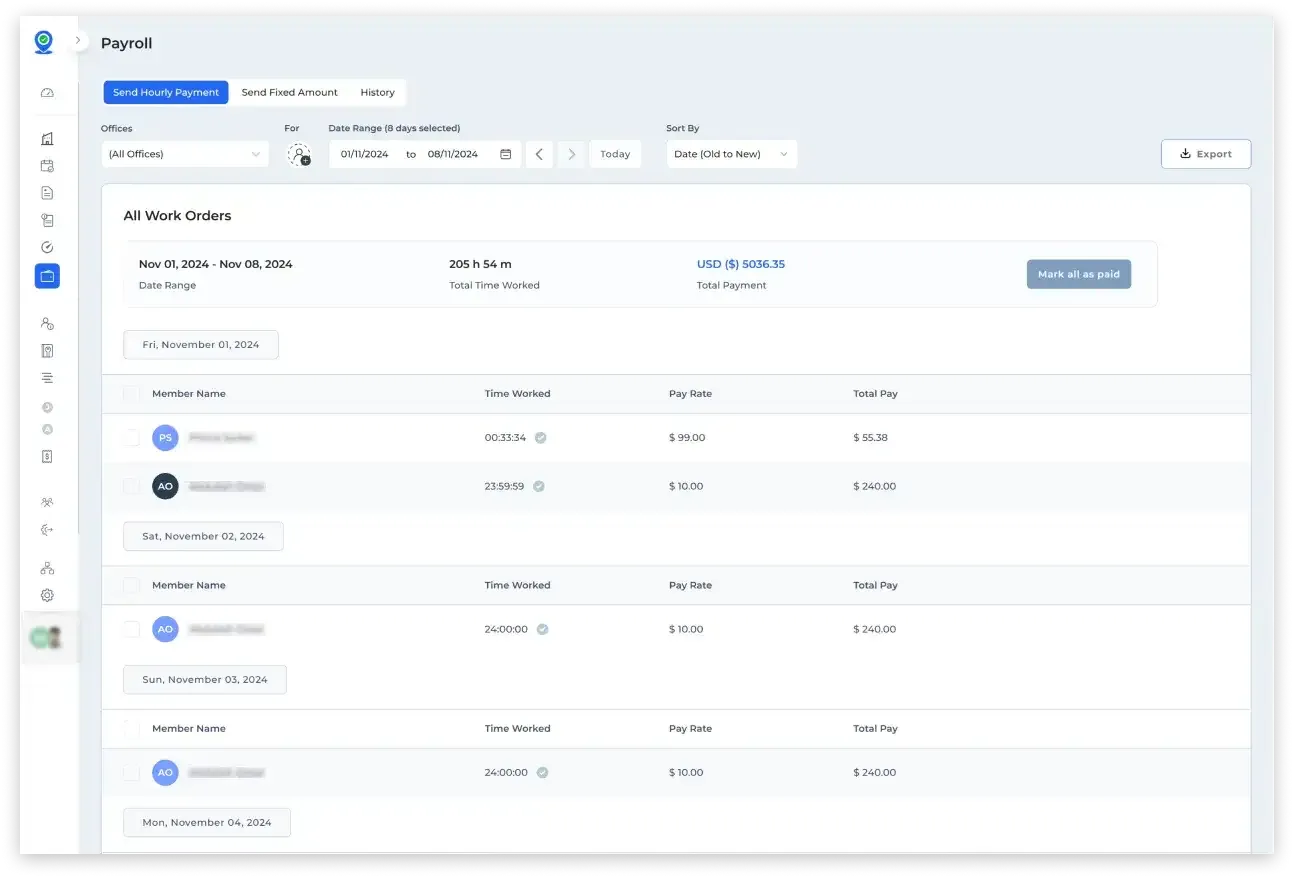
Task: Open the Dashboard from the sidebar
Action: point(46,92)
